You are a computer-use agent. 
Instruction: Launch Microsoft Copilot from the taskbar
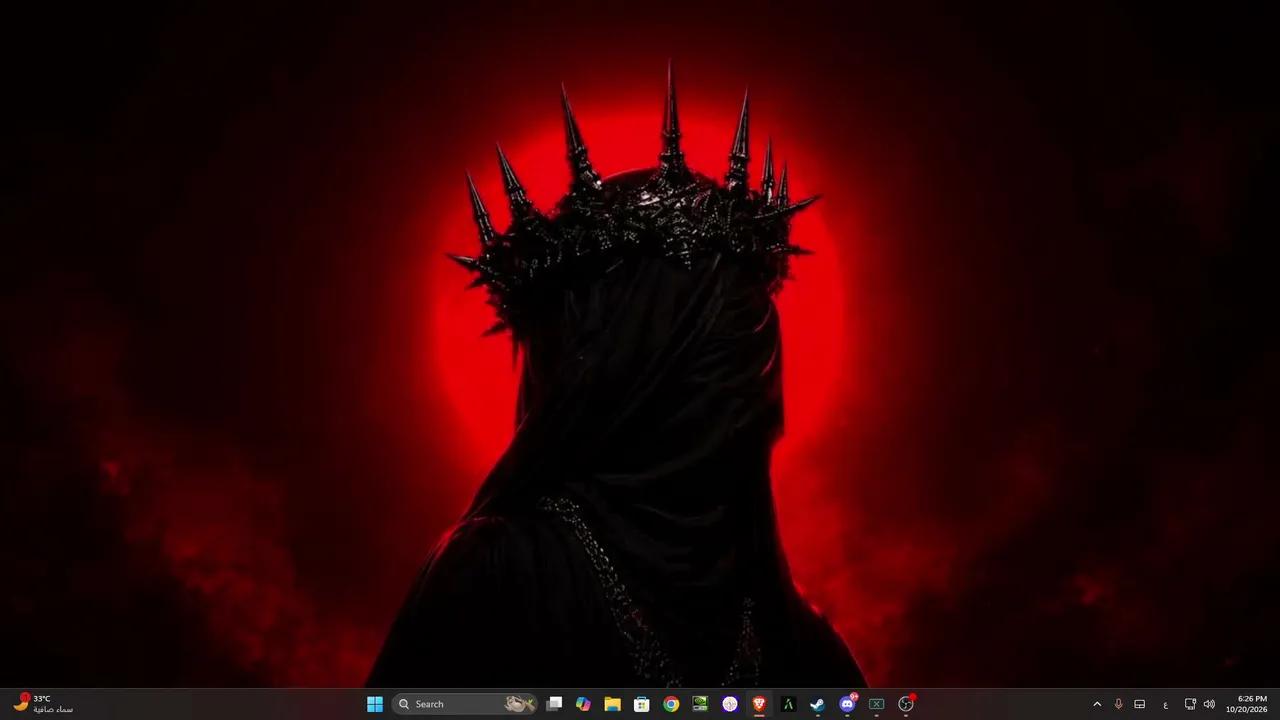[583, 704]
